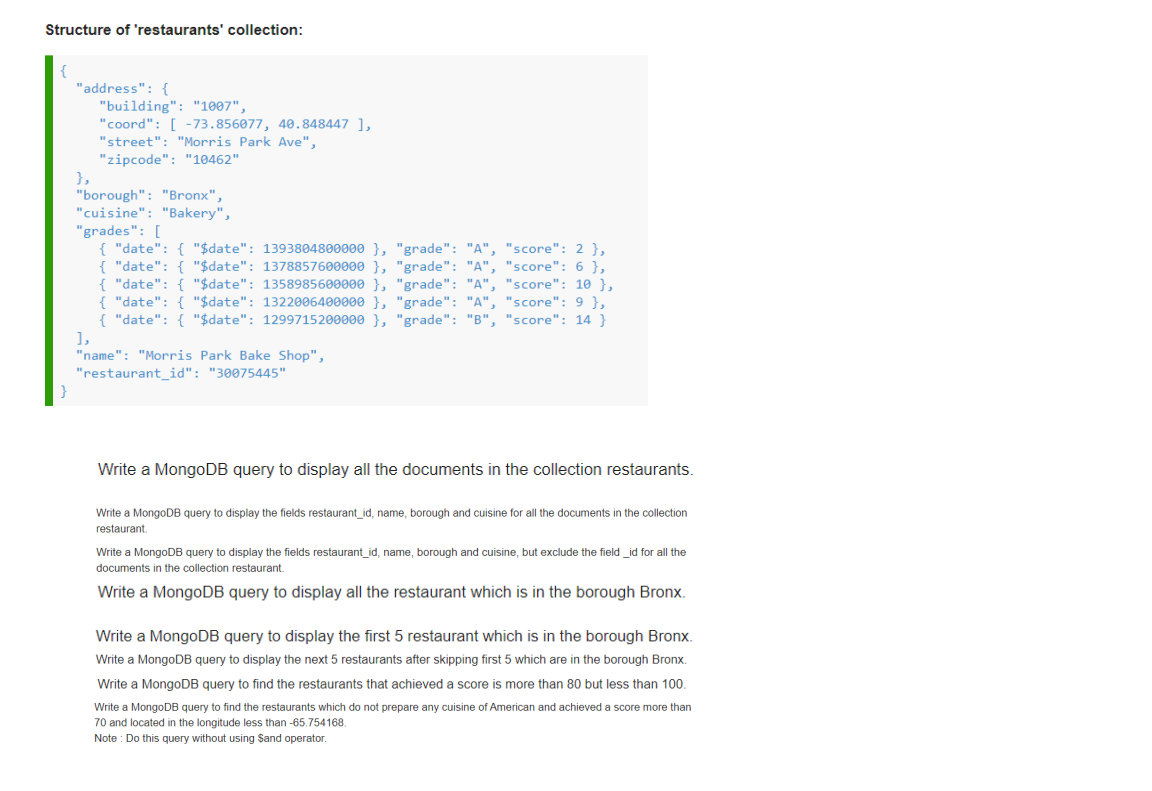The height and width of the screenshot is (791, 1152).
Task: Click the note about not using $and operator
Action: pyautogui.click(x=210, y=738)
